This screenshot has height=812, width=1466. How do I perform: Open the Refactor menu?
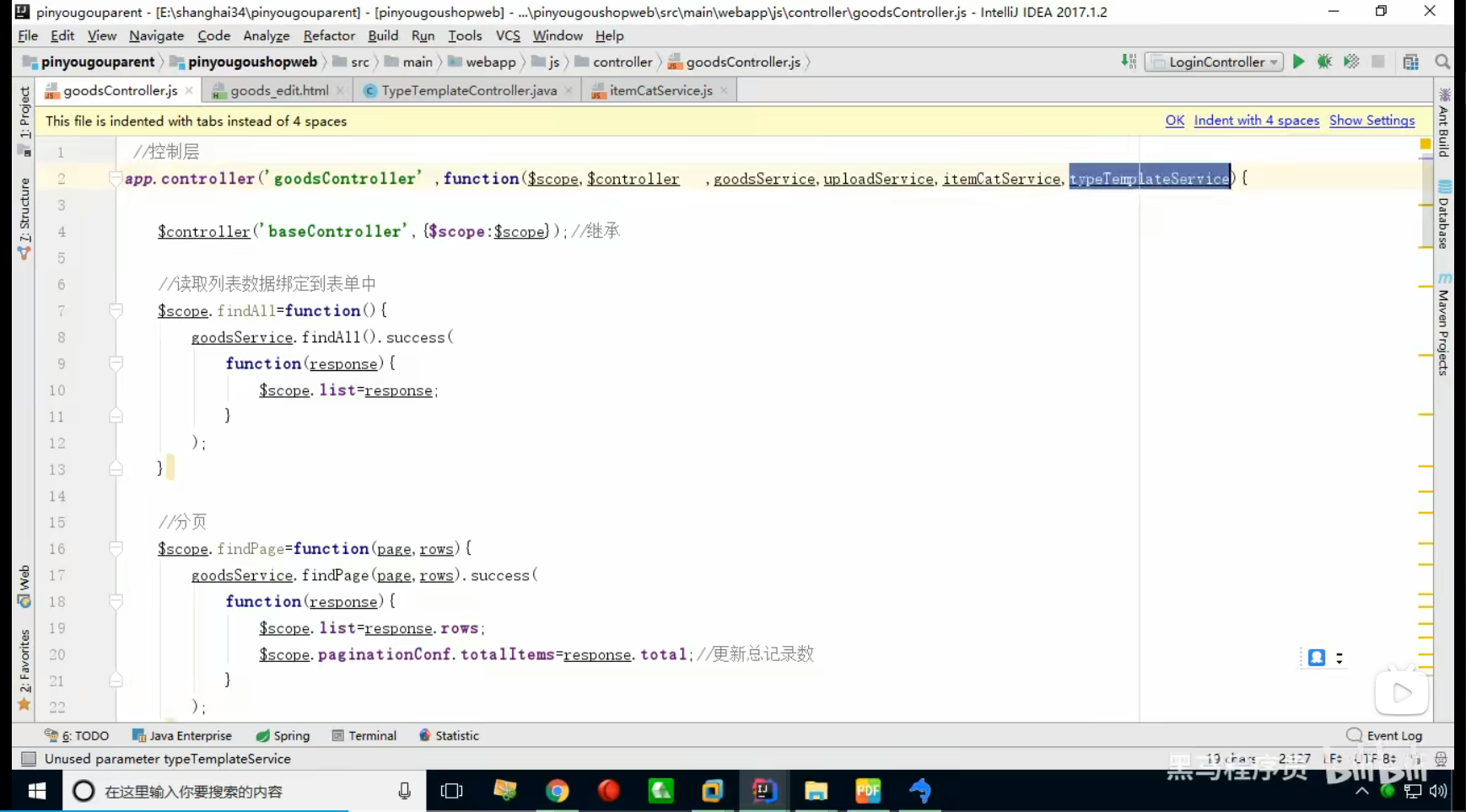coord(329,35)
